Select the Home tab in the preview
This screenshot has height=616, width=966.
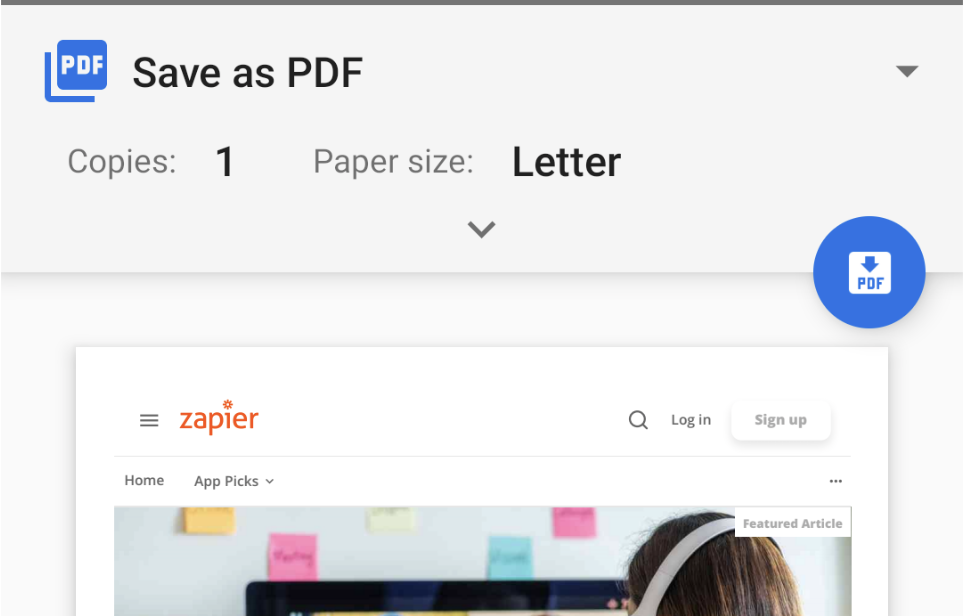tap(144, 480)
